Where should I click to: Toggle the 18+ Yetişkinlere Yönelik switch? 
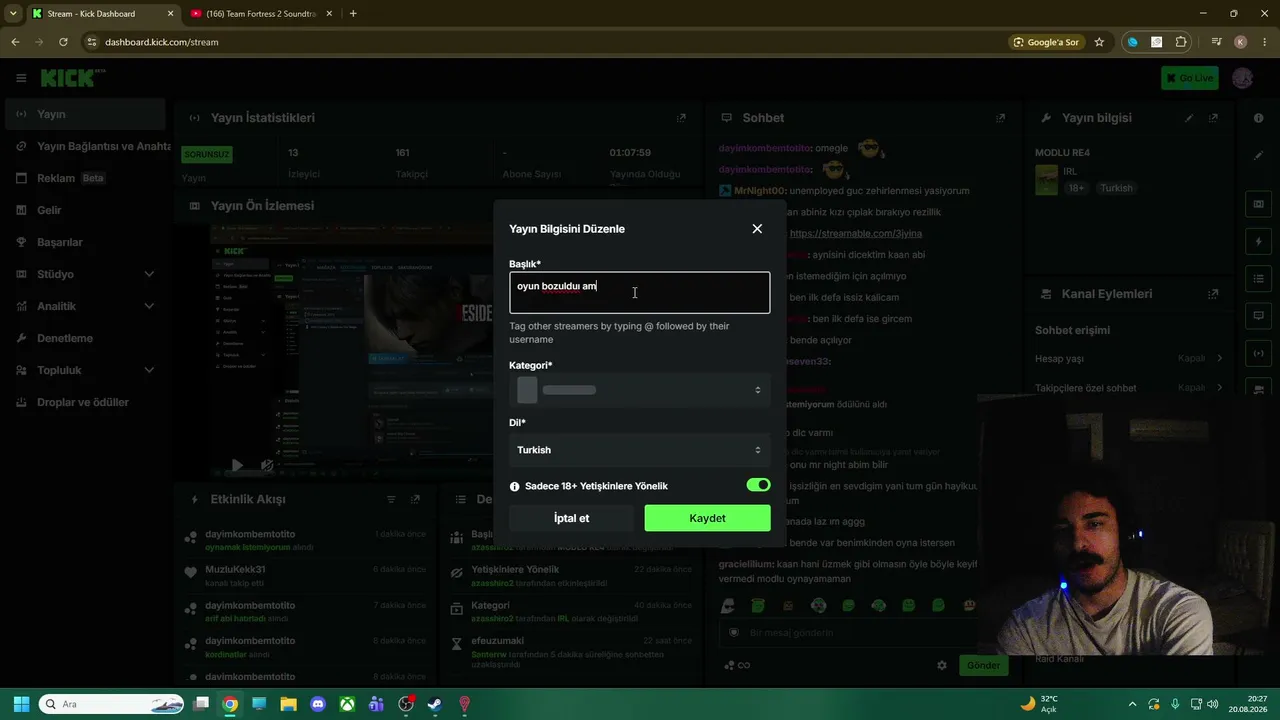click(758, 485)
